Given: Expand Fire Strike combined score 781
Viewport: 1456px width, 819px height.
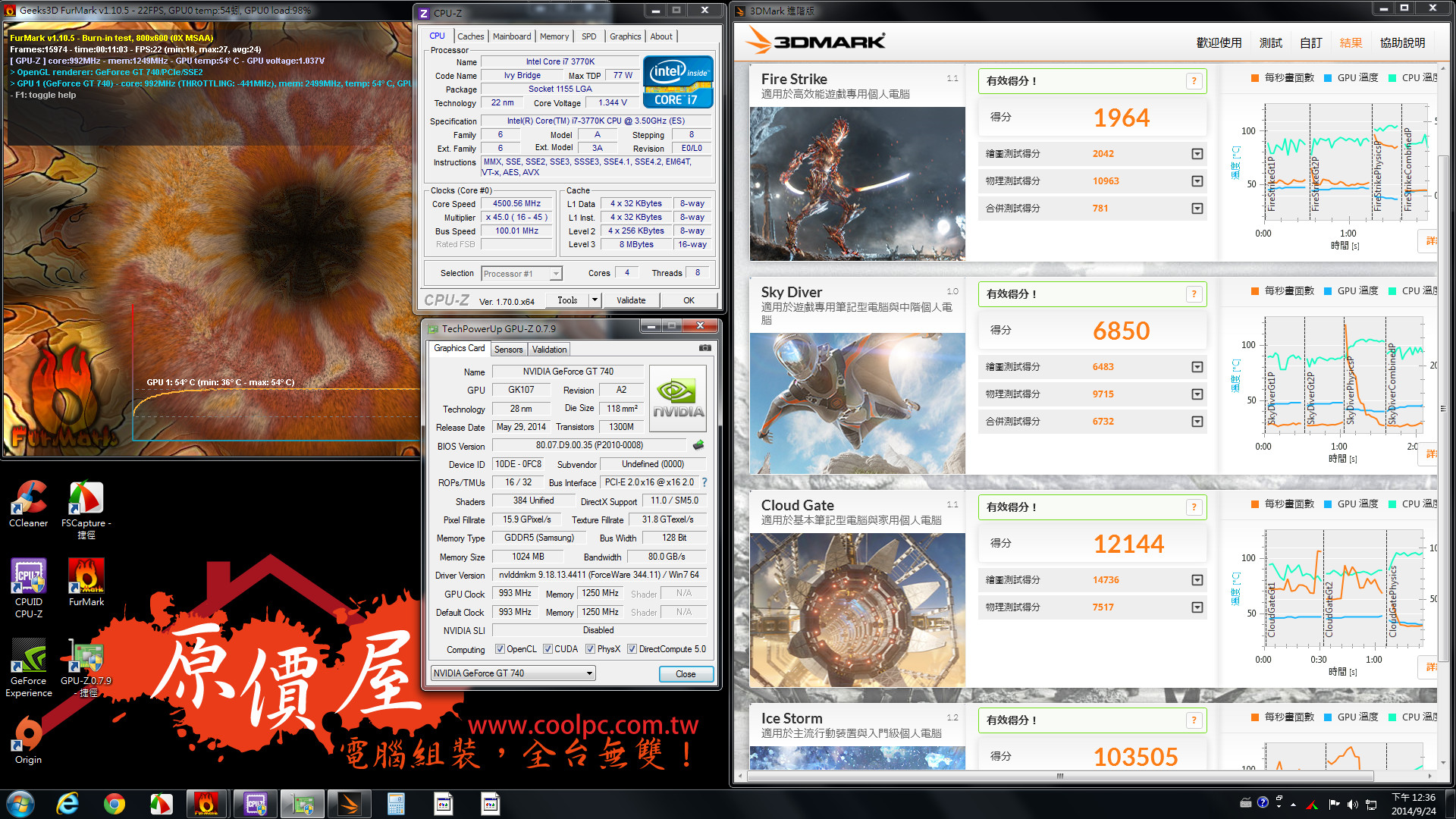Looking at the screenshot, I should [1197, 209].
